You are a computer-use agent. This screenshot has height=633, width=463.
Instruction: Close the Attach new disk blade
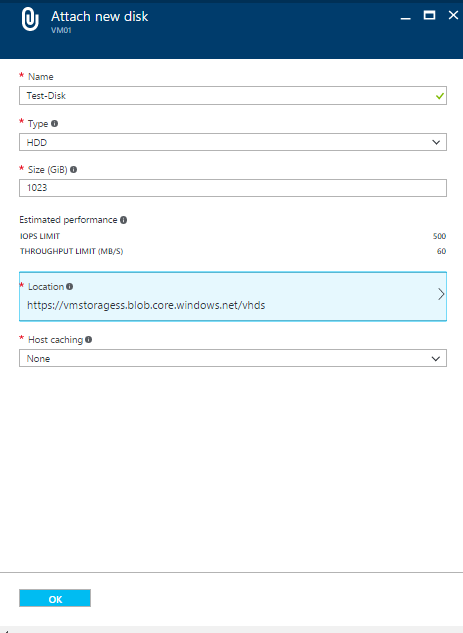click(453, 15)
